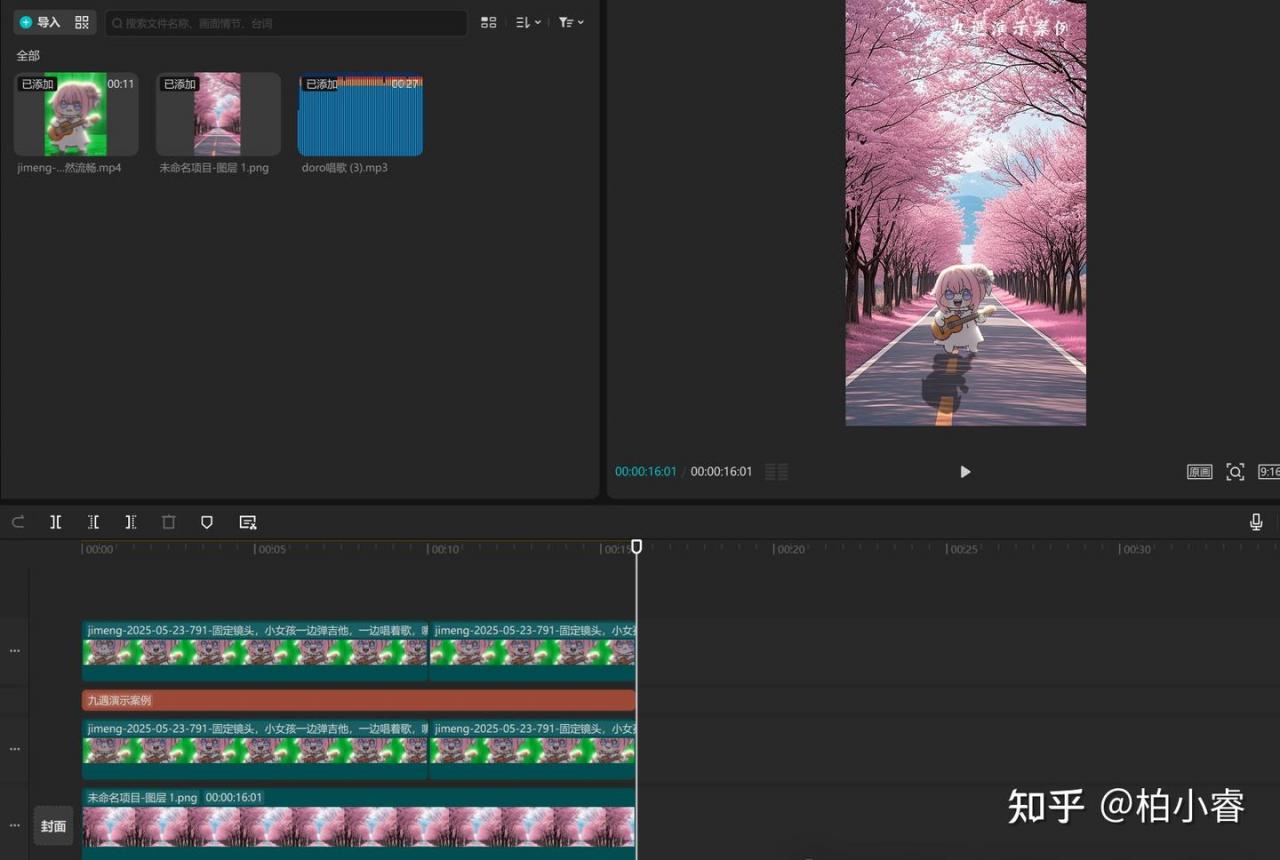Image resolution: width=1280 pixels, height=860 pixels.
Task: Click the timeline playhead handle
Action: tap(636, 547)
